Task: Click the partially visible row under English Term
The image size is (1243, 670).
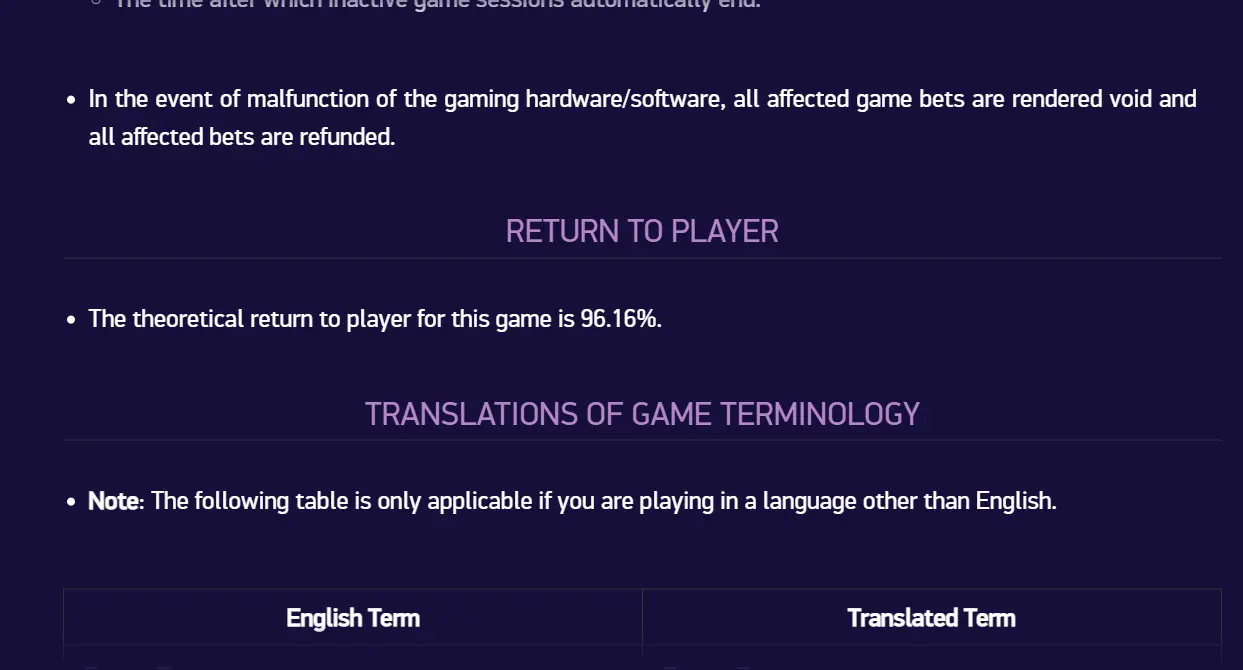Action: (x=353, y=658)
